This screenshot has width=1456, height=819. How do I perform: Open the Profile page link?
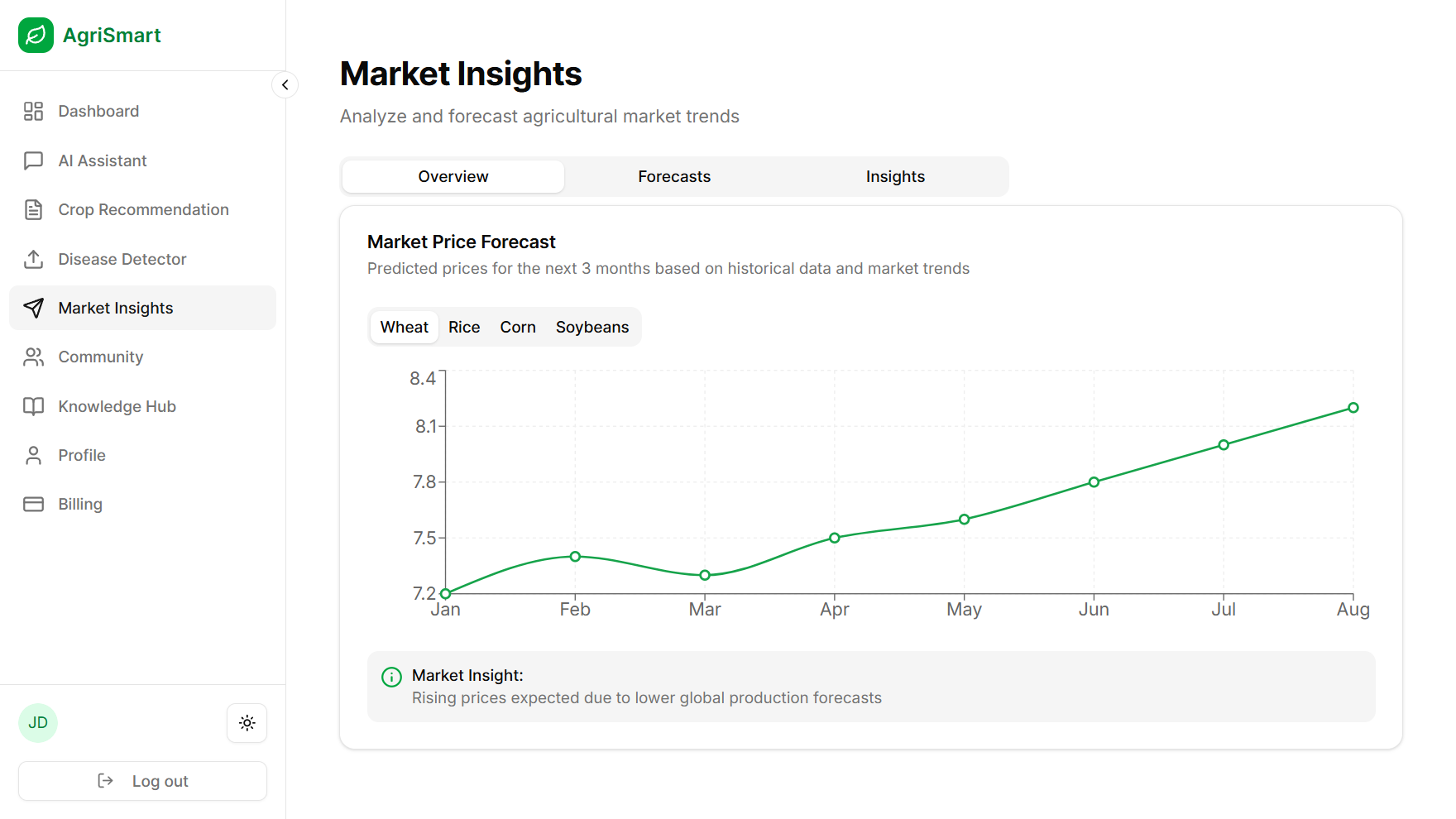82,456
